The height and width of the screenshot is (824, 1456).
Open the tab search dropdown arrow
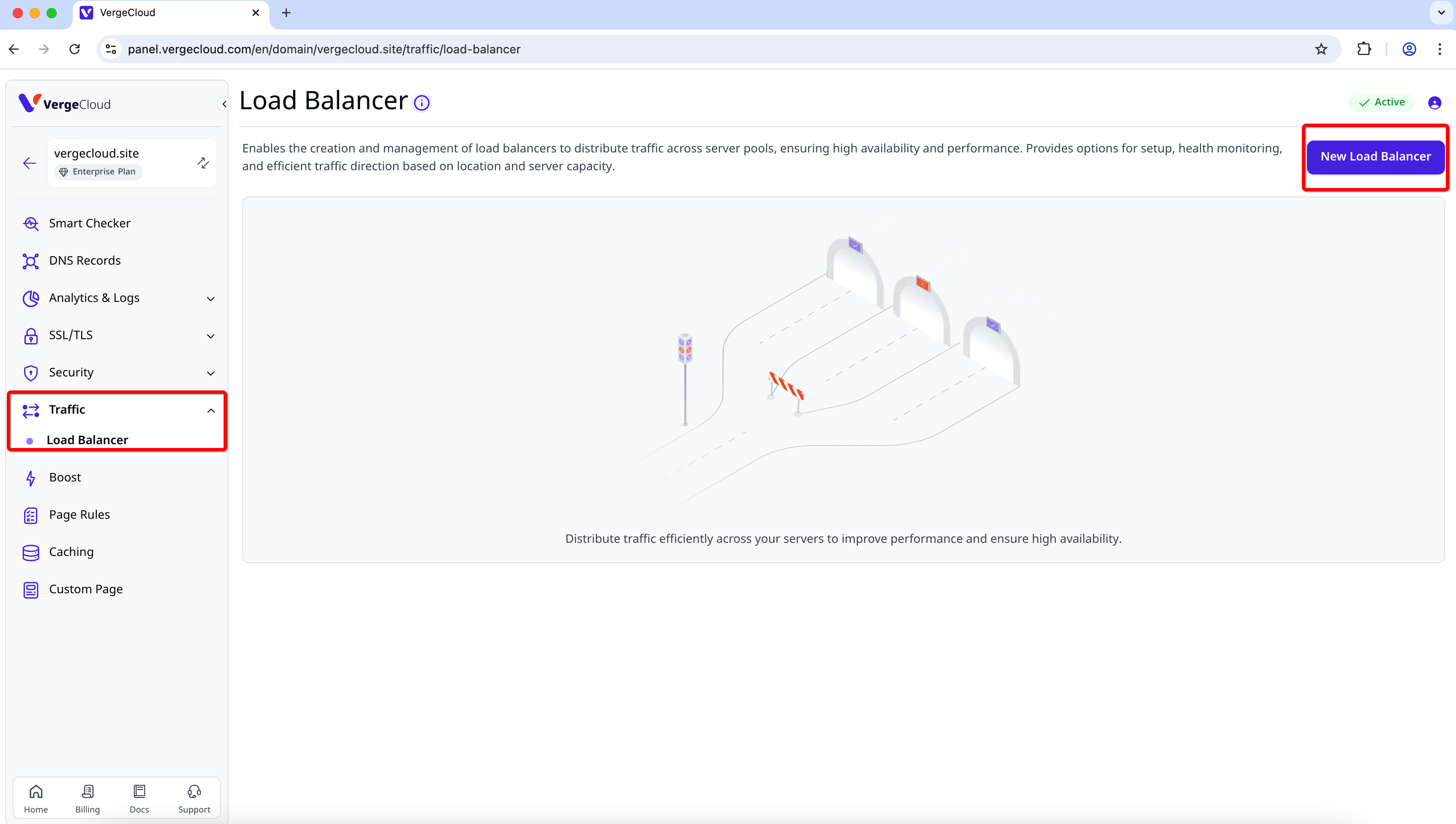[x=1441, y=12]
